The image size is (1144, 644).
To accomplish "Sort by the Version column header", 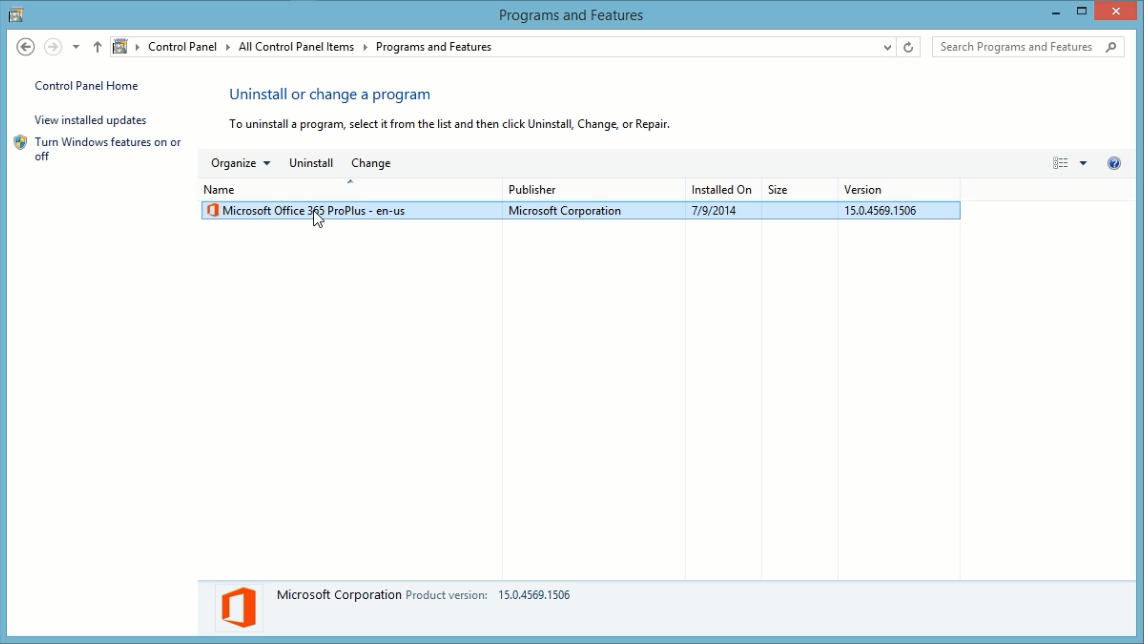I will tap(899, 190).
